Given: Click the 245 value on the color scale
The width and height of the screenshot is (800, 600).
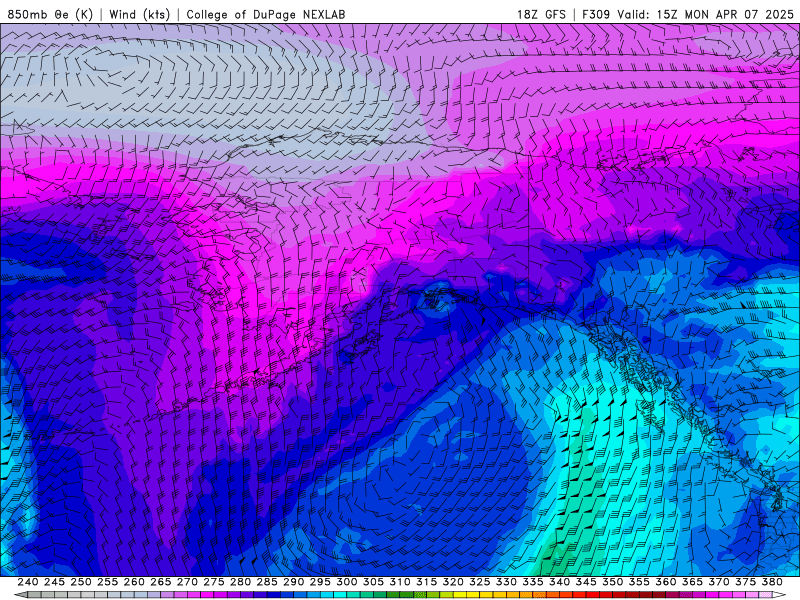Looking at the screenshot, I should click(x=54, y=582).
